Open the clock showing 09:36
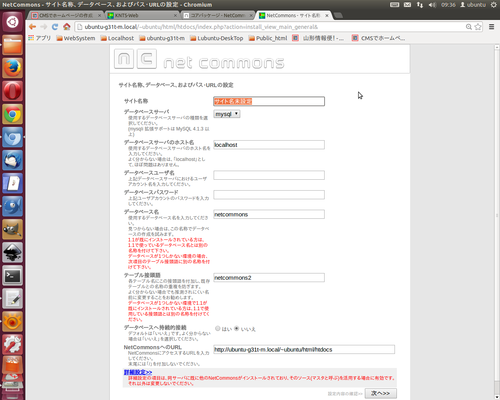Image resolution: width=500 pixels, height=400 pixels. 448,5
